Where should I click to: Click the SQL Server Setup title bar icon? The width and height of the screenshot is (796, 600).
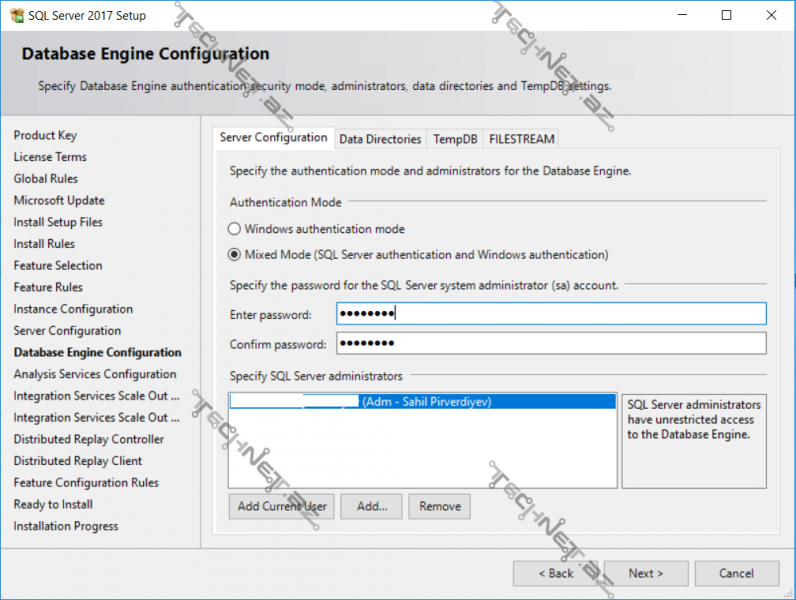click(x=17, y=15)
